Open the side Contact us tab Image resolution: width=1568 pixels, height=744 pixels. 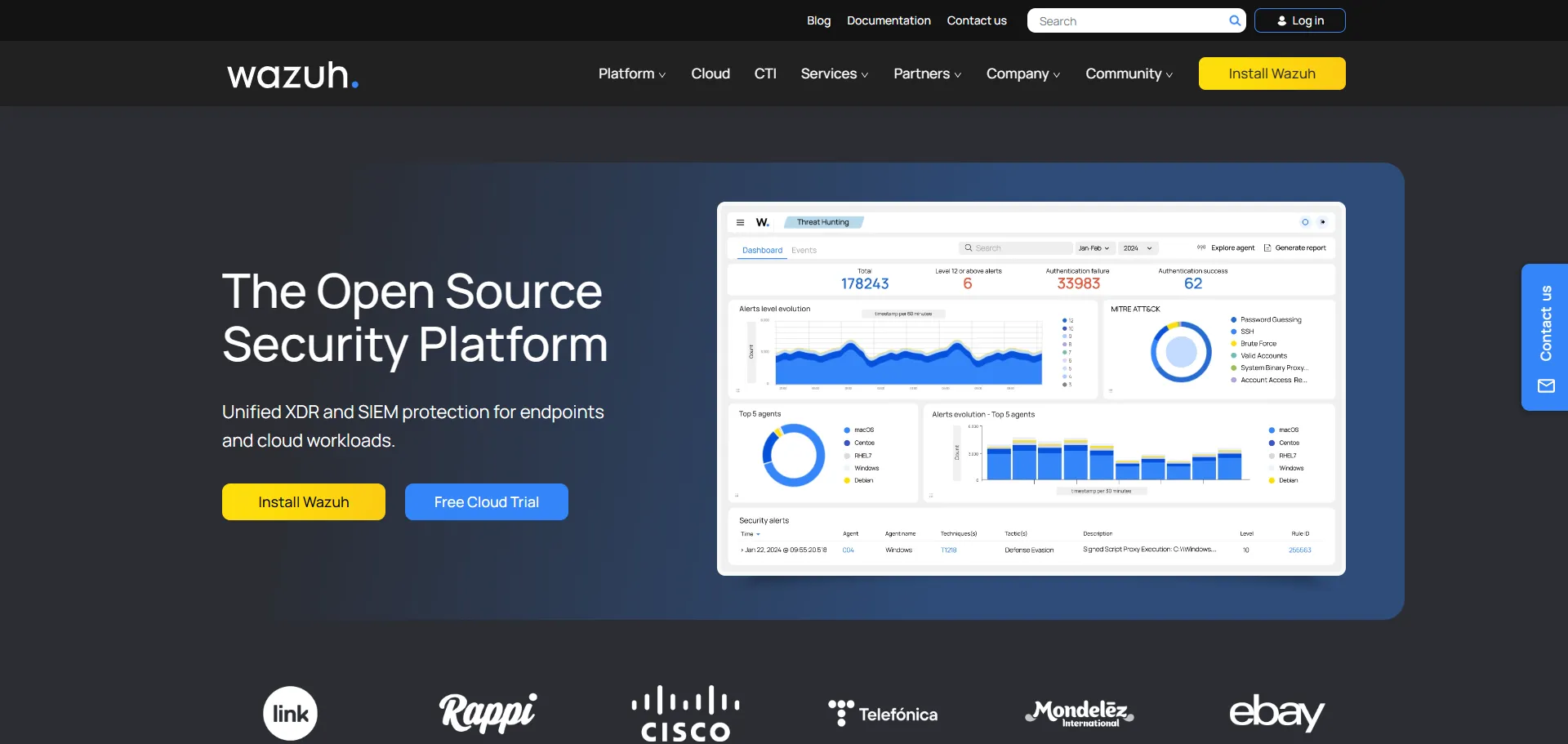1544,337
